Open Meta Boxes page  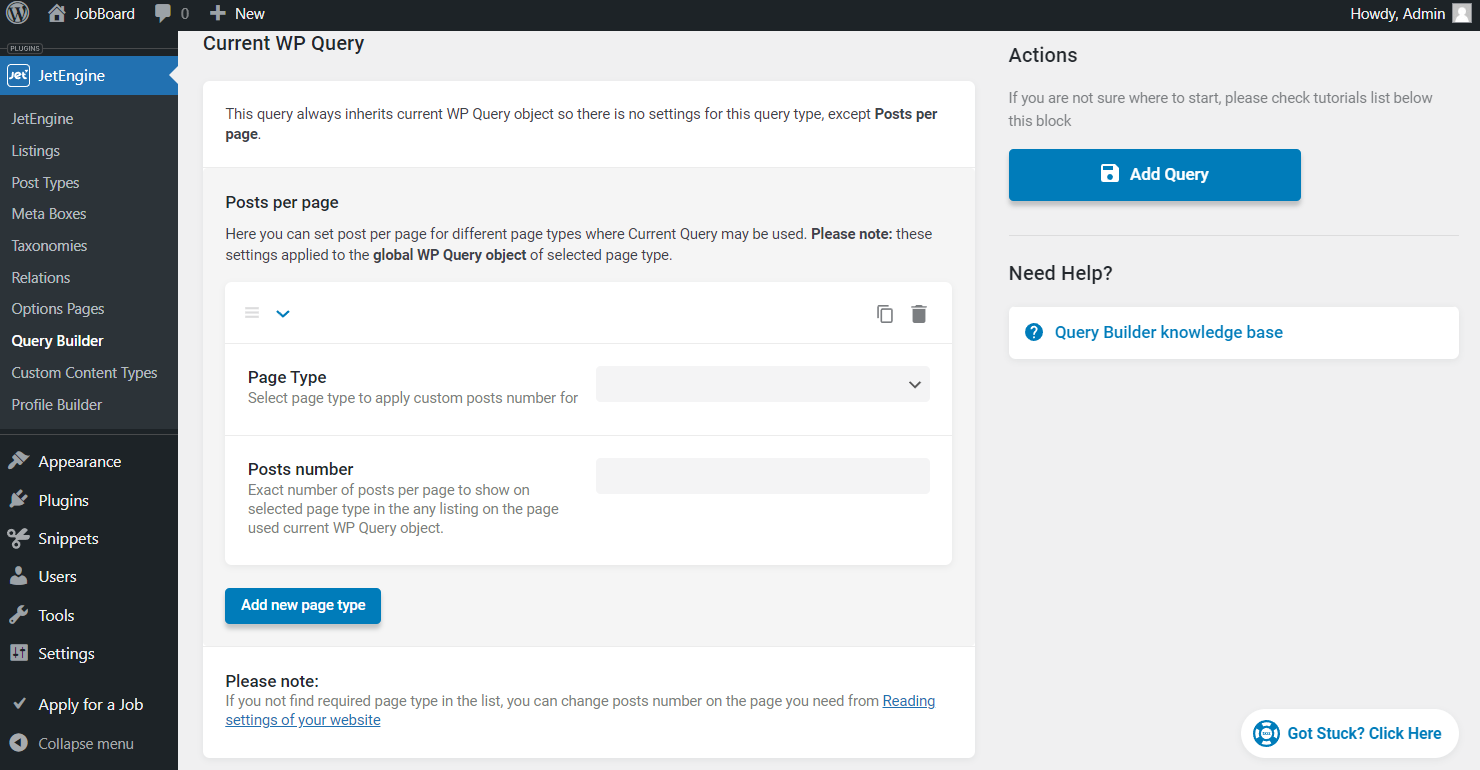[x=49, y=214]
